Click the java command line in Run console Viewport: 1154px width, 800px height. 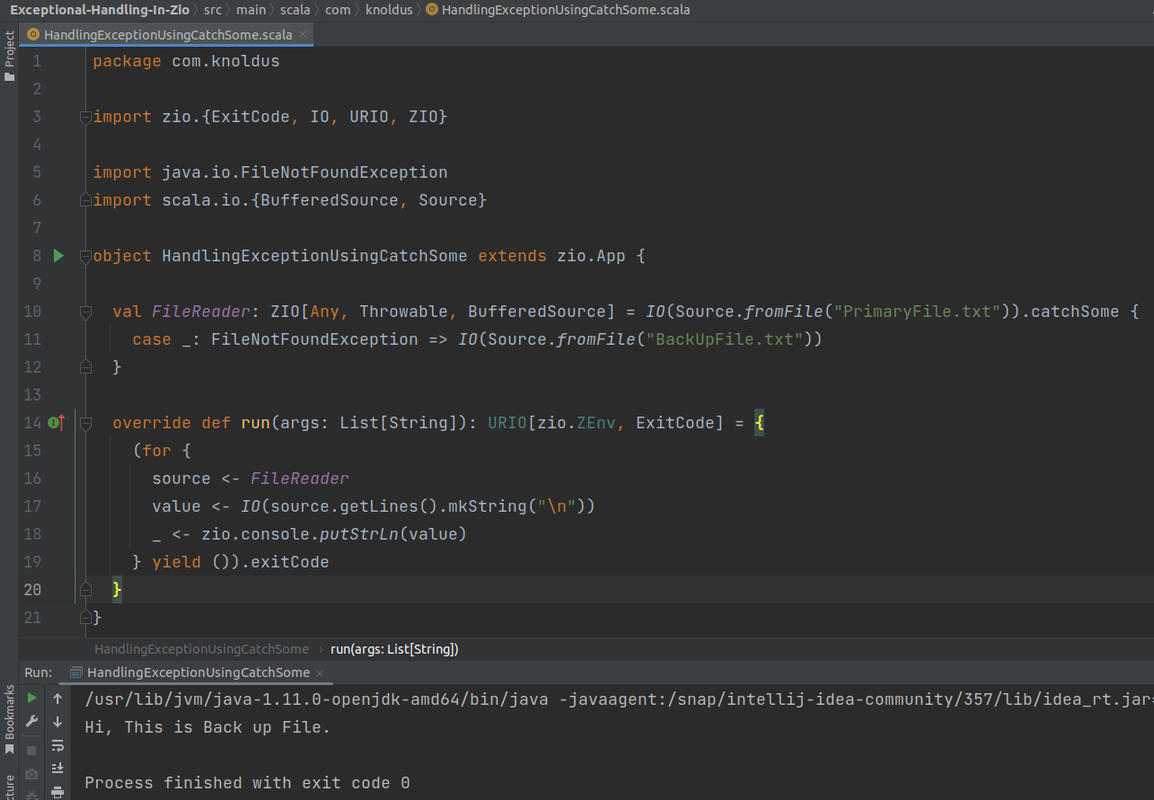tap(619, 699)
